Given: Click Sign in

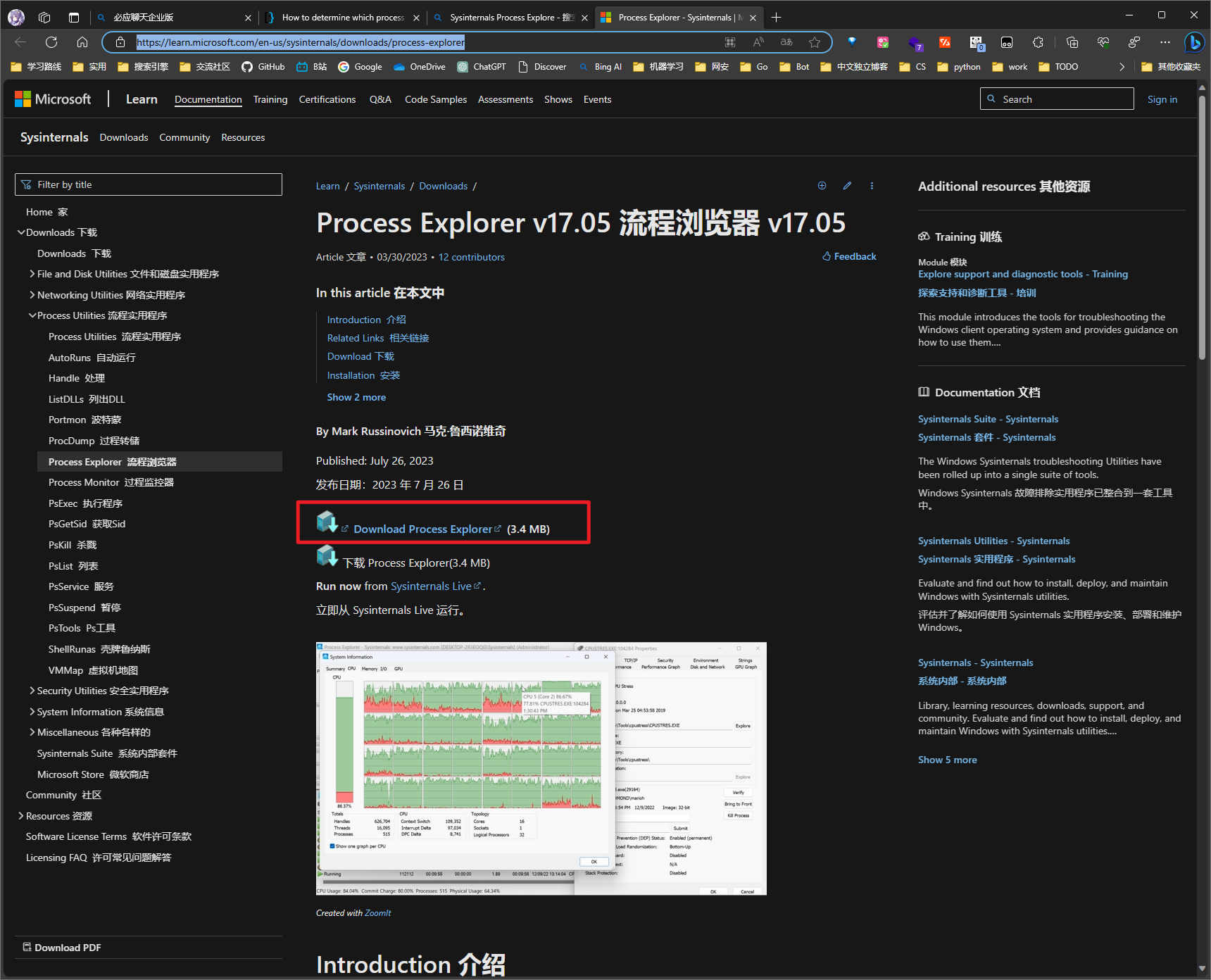Looking at the screenshot, I should point(1162,99).
